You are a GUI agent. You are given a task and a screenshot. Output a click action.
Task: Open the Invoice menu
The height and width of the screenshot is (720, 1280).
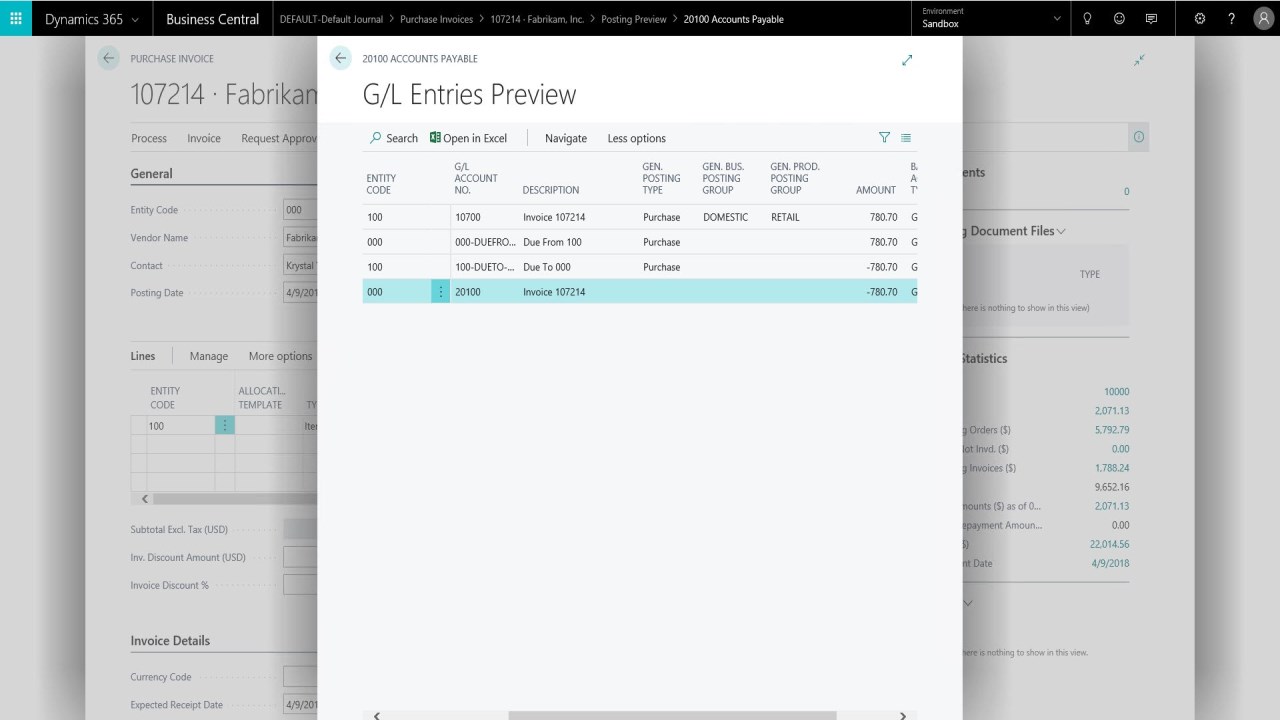coord(204,138)
